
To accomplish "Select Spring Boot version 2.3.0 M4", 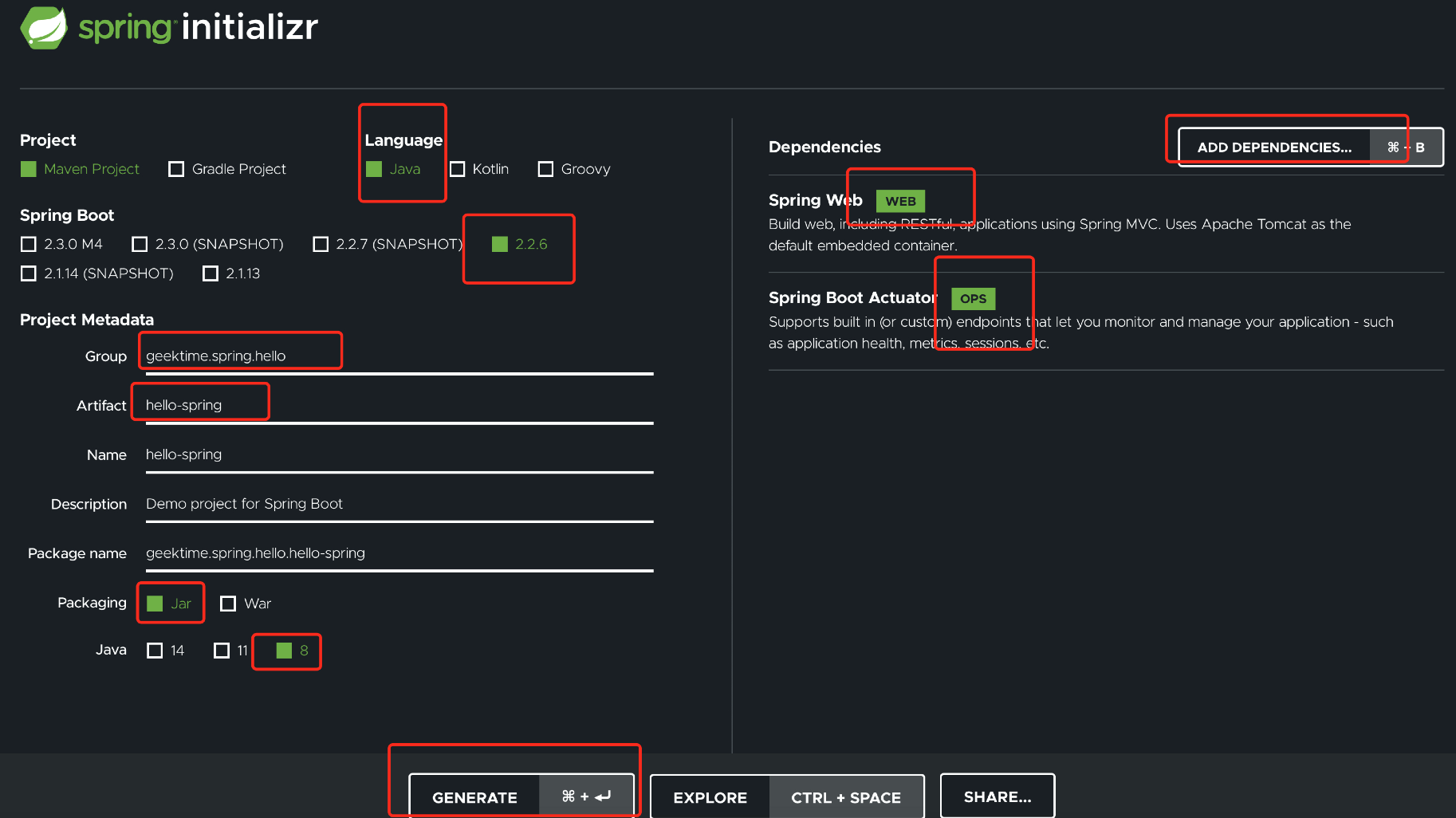I will tap(61, 244).
